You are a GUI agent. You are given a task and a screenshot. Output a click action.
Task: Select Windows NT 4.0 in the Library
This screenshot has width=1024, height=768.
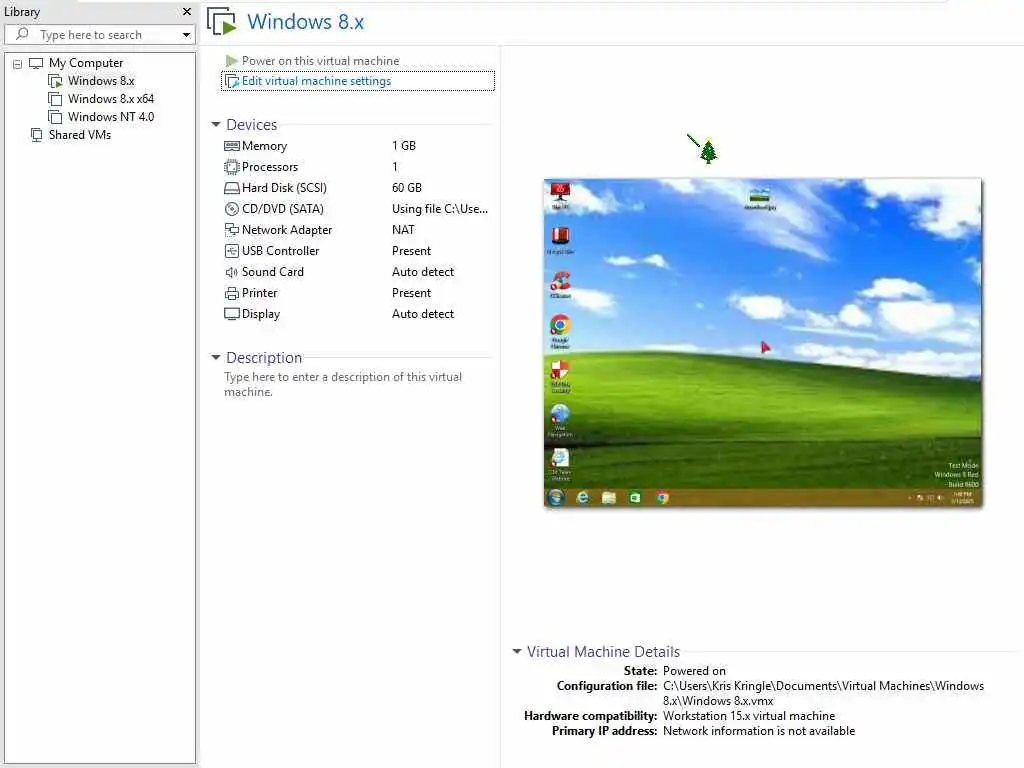tap(110, 117)
